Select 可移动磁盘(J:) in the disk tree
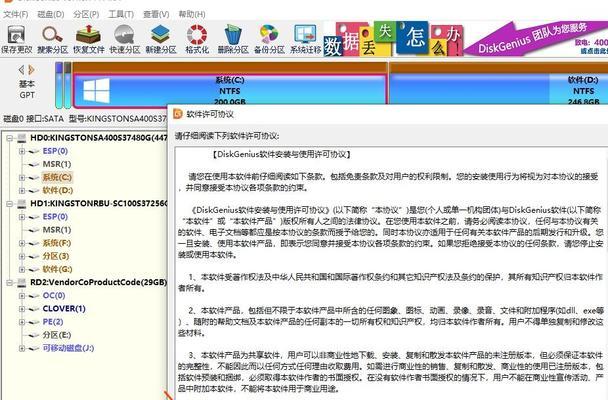 [x=68, y=348]
